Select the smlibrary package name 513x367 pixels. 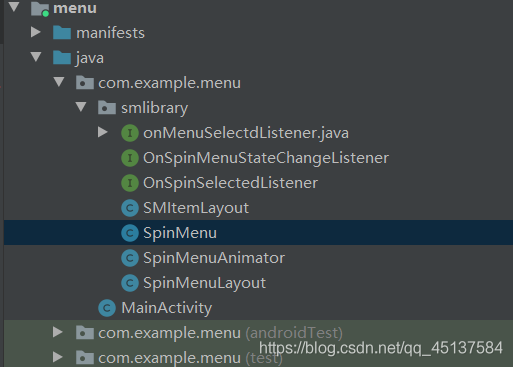155,108
